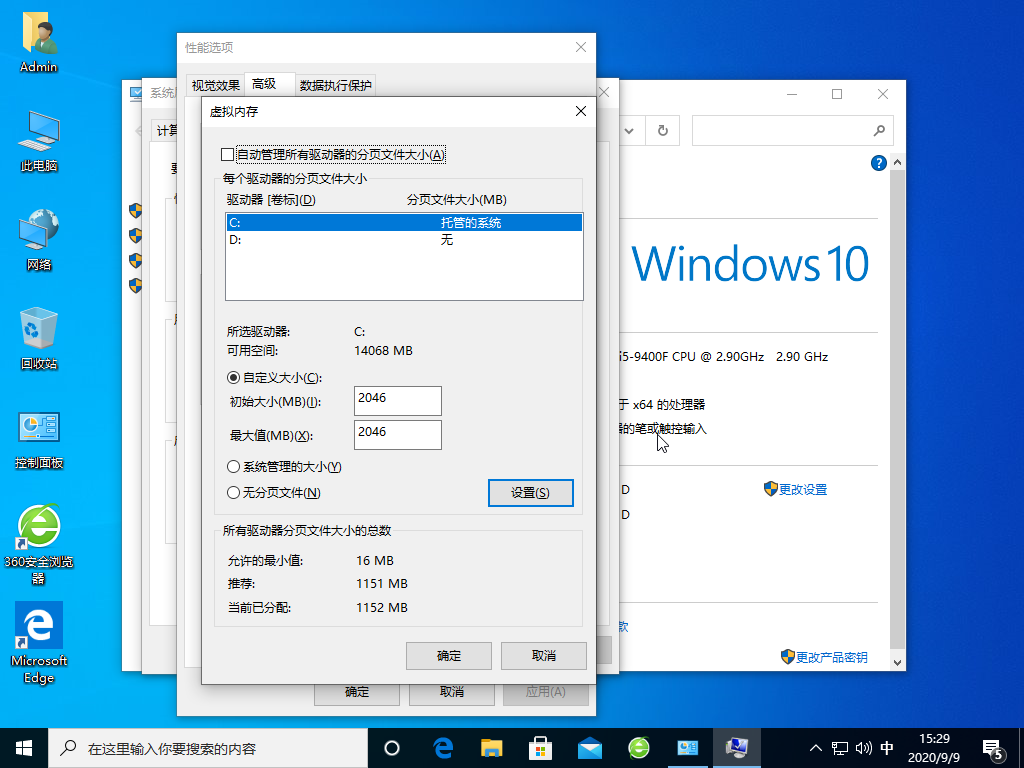Enable 自动管理所有驱动器的分页文件大小 checkbox
Image resolution: width=1024 pixels, height=768 pixels.
pos(228,155)
